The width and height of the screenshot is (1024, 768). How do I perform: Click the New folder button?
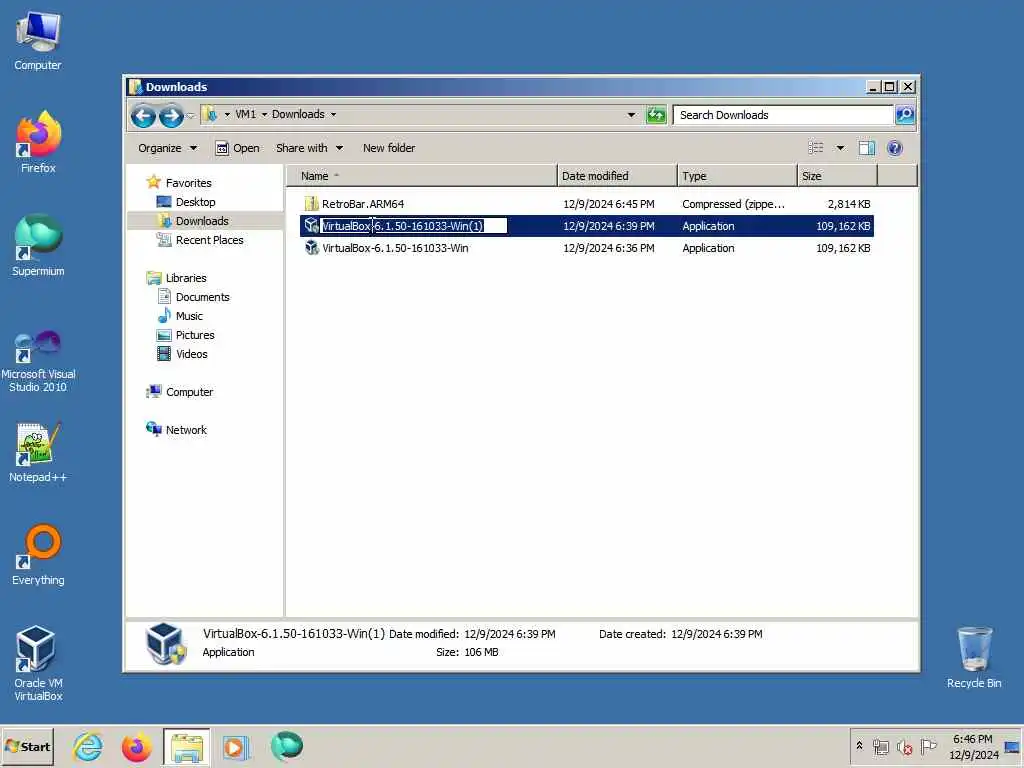389,148
